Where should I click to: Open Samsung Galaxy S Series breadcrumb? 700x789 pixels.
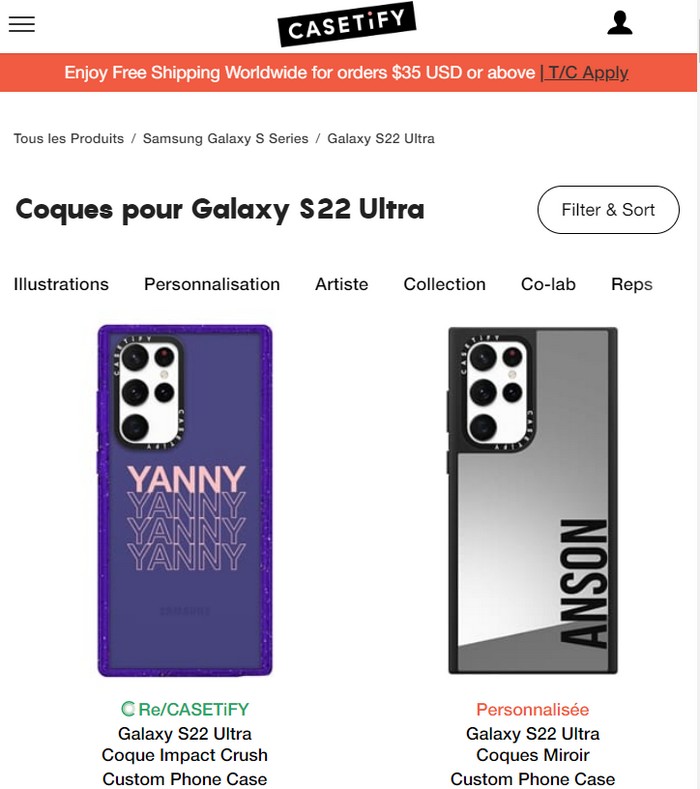coord(225,138)
